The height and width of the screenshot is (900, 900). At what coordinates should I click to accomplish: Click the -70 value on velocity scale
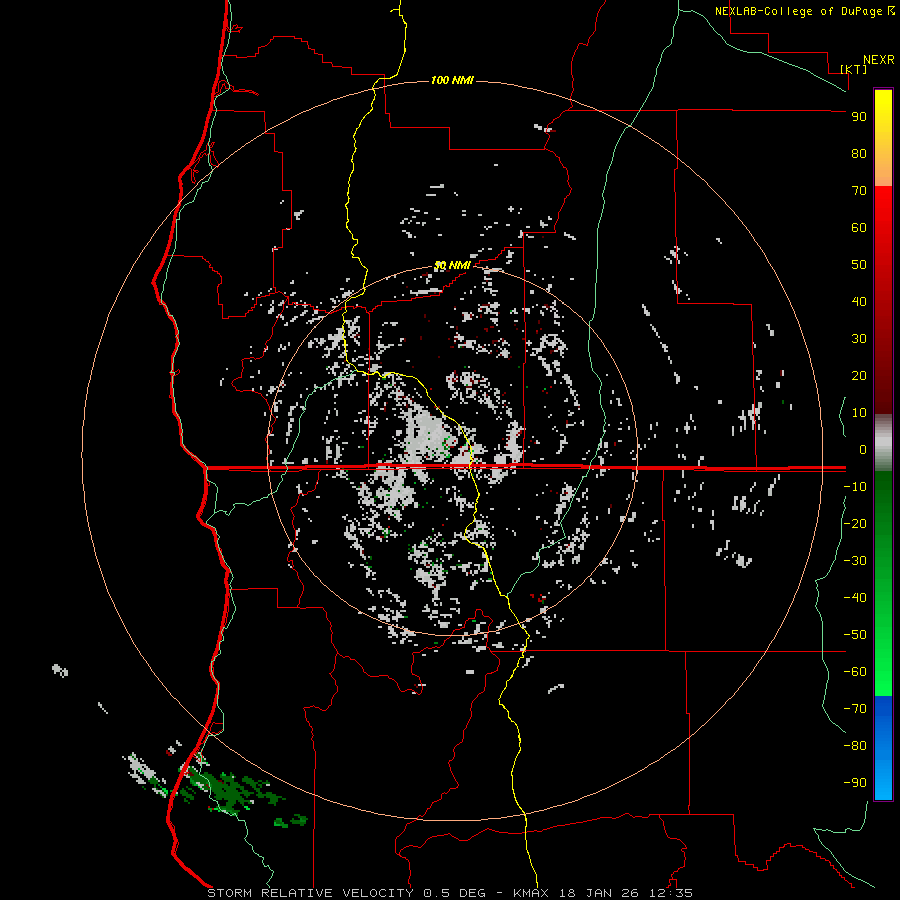pyautogui.click(x=855, y=709)
